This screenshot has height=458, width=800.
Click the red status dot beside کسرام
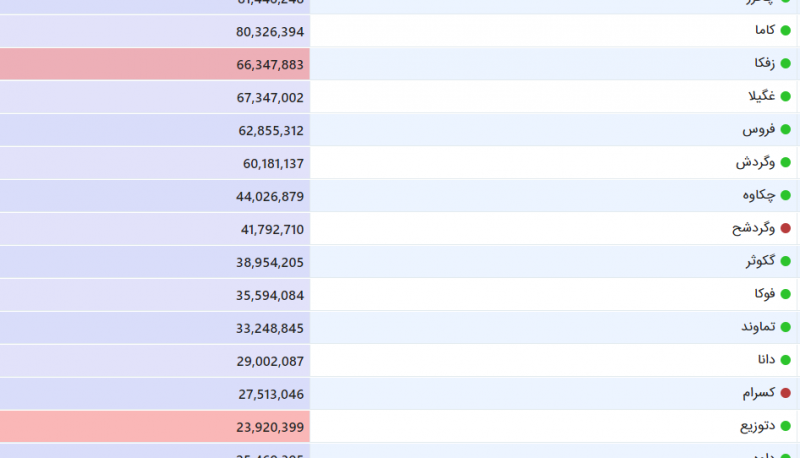(x=786, y=393)
